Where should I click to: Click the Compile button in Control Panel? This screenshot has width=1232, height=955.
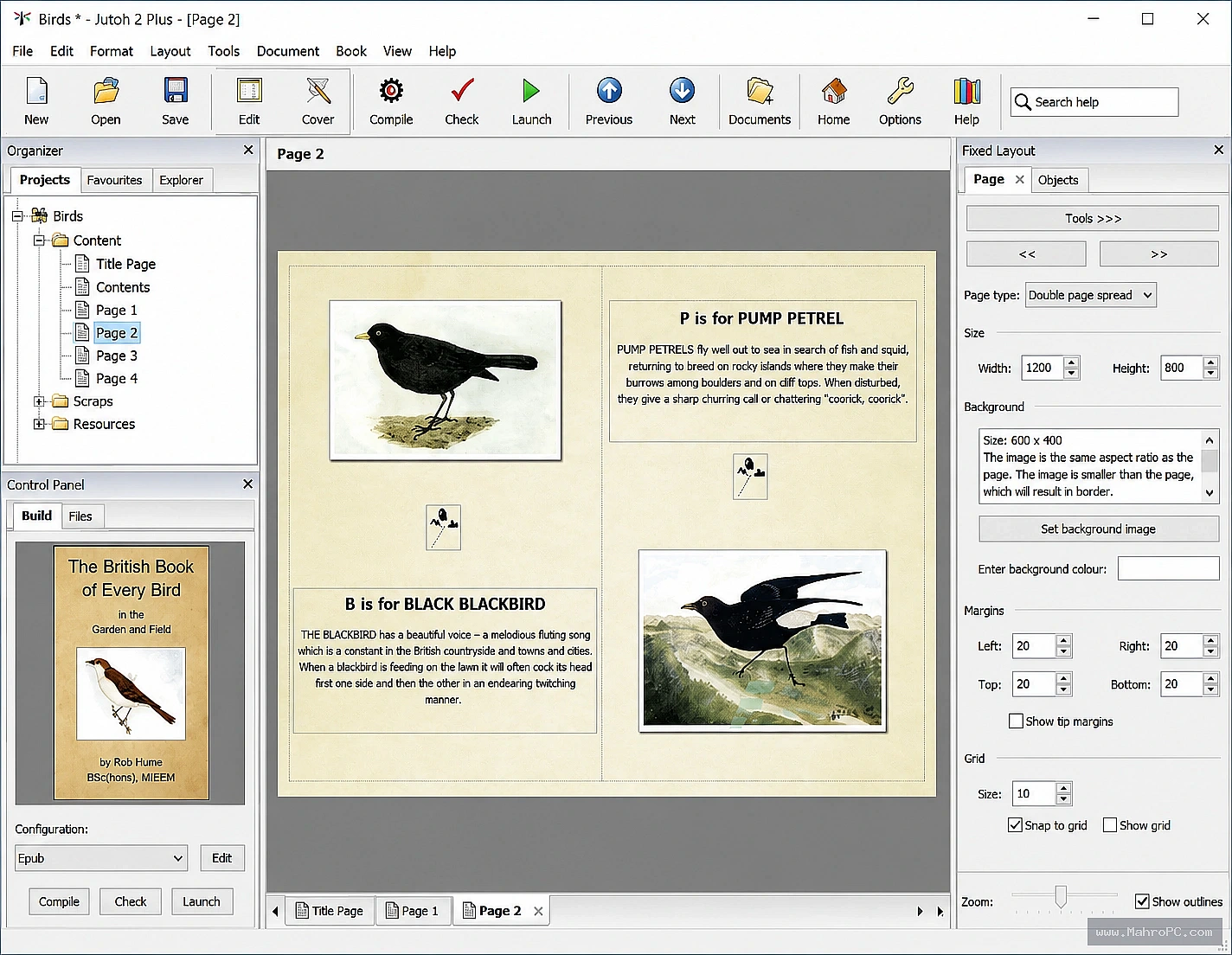[59, 901]
